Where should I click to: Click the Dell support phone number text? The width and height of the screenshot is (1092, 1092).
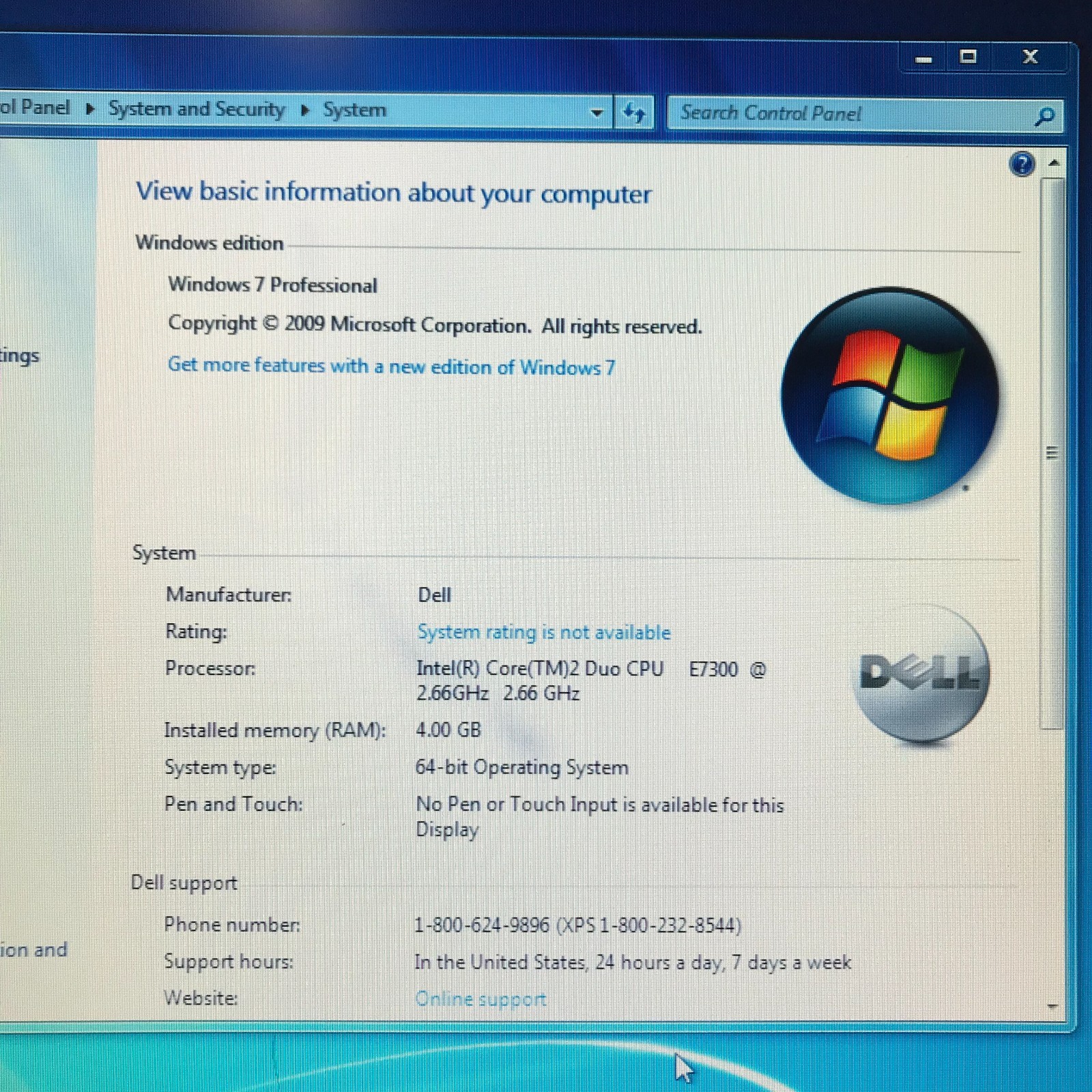click(577, 925)
